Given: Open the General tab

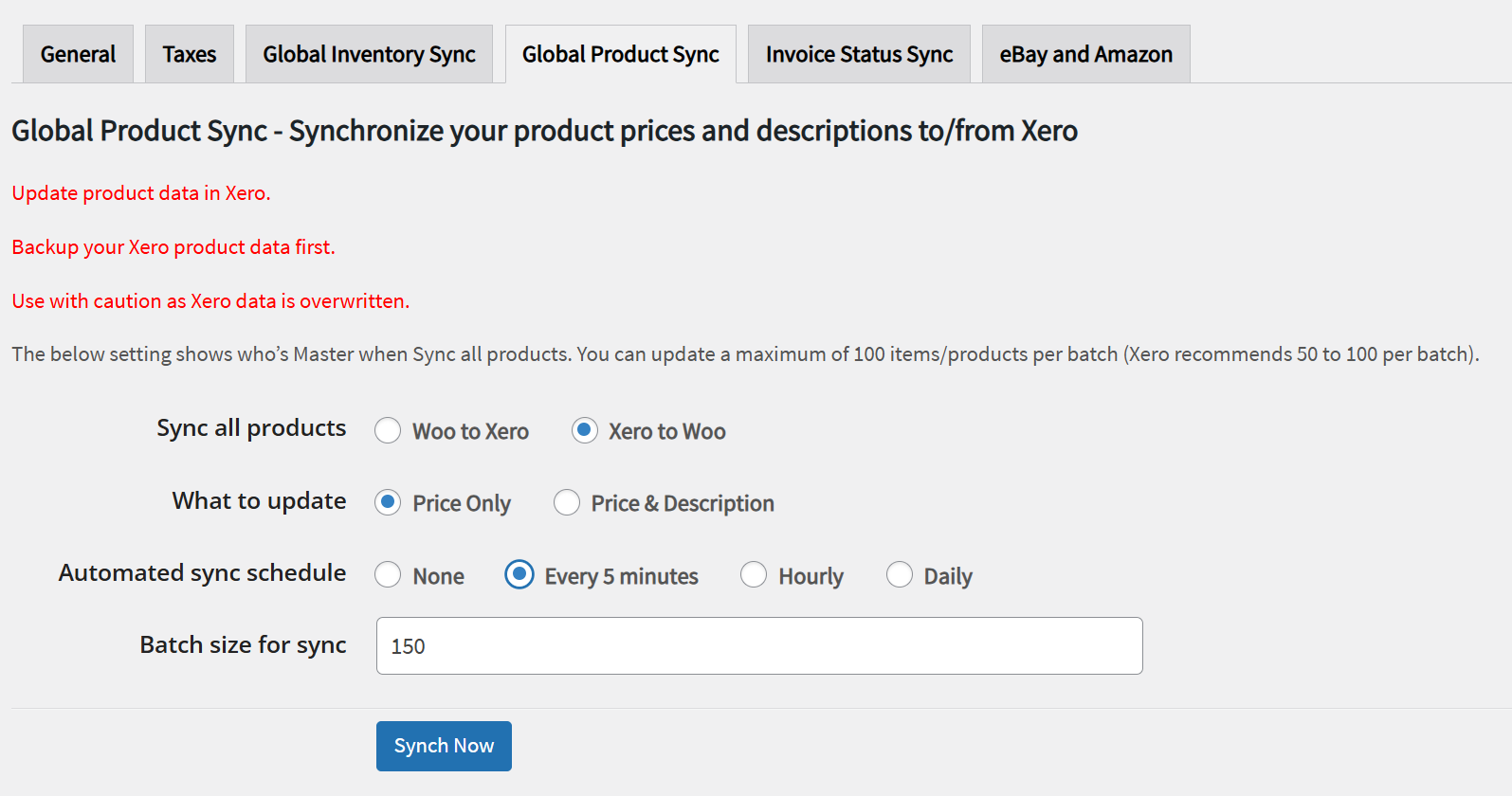Looking at the screenshot, I should click(x=78, y=55).
